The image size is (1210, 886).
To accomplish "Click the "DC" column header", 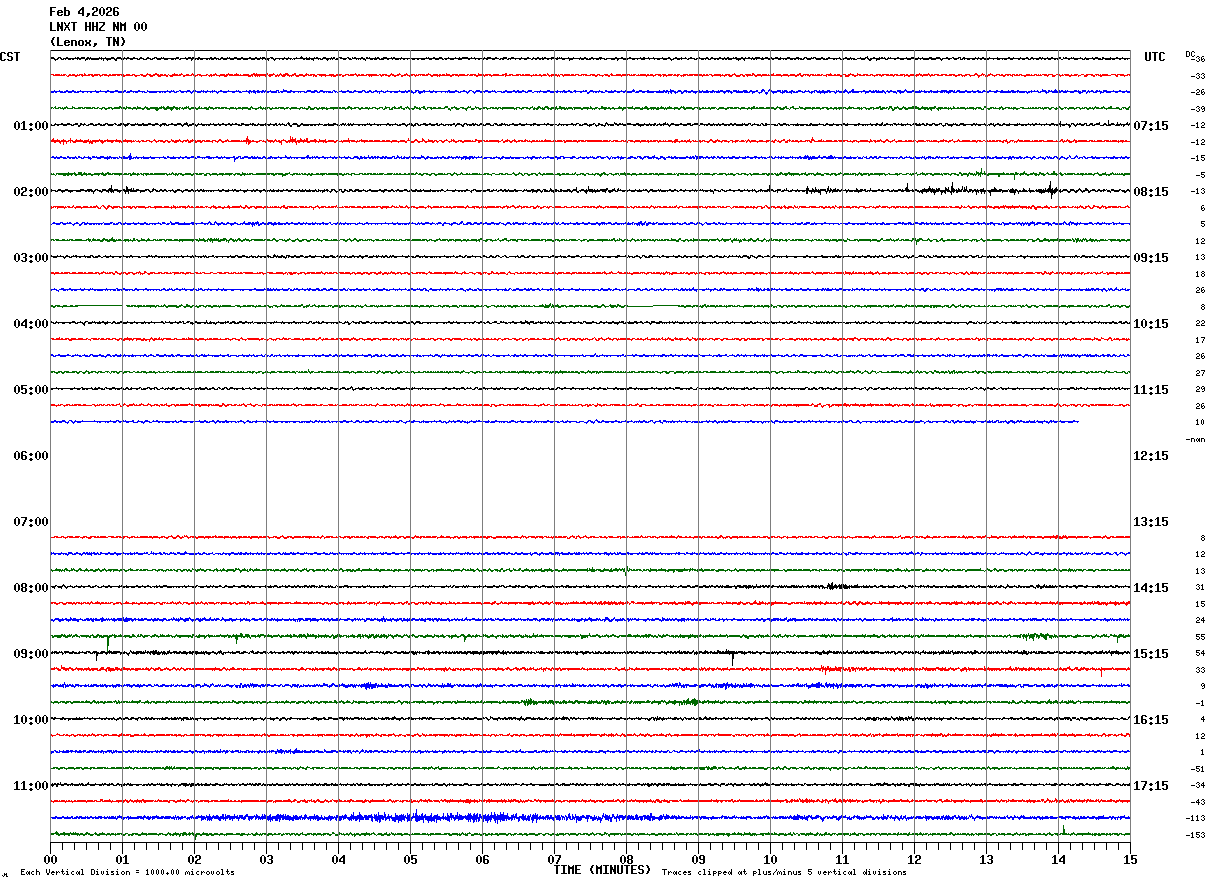I will coord(1190,54).
